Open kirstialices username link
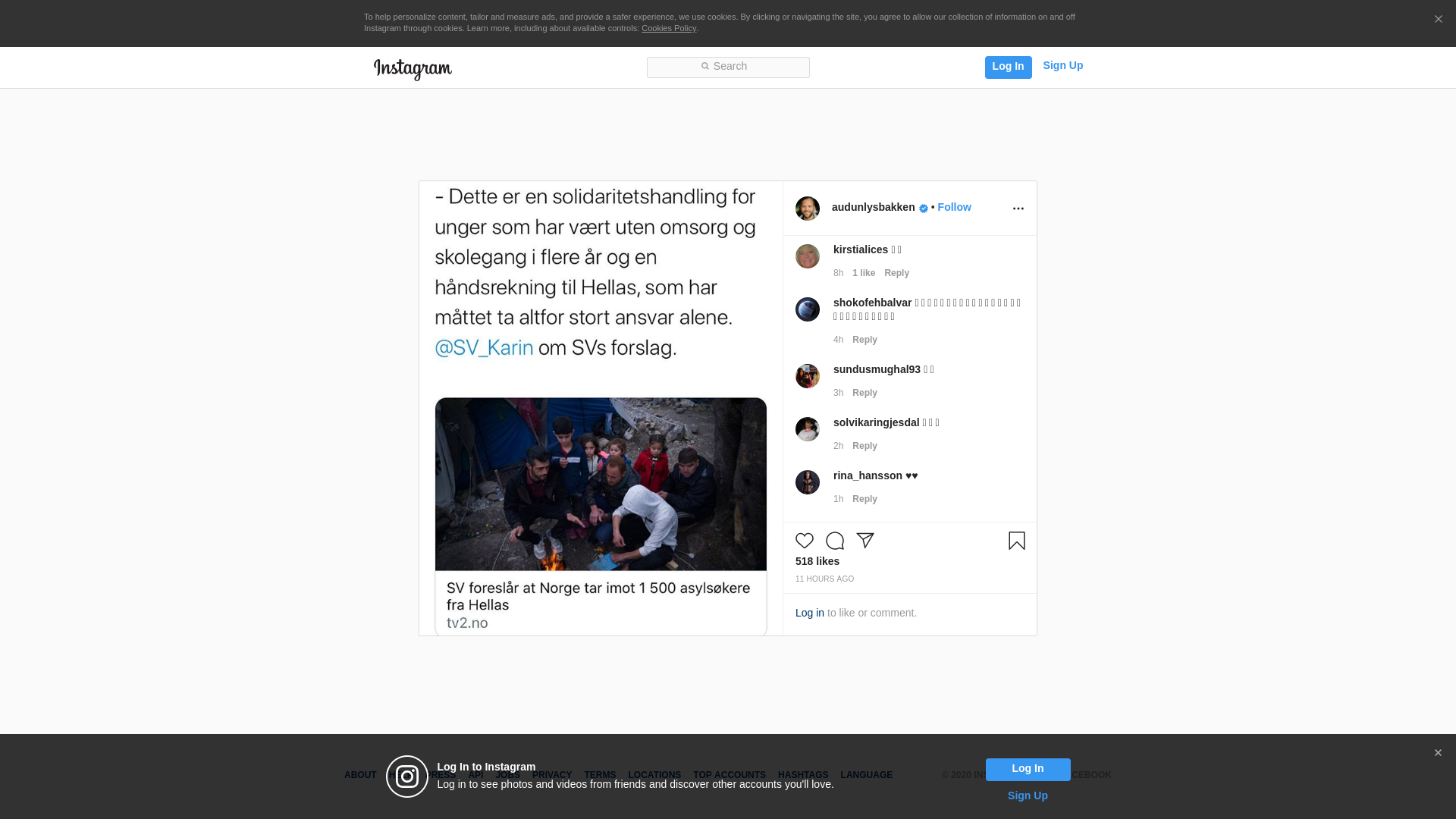Image resolution: width=1456 pixels, height=819 pixels. click(x=861, y=249)
